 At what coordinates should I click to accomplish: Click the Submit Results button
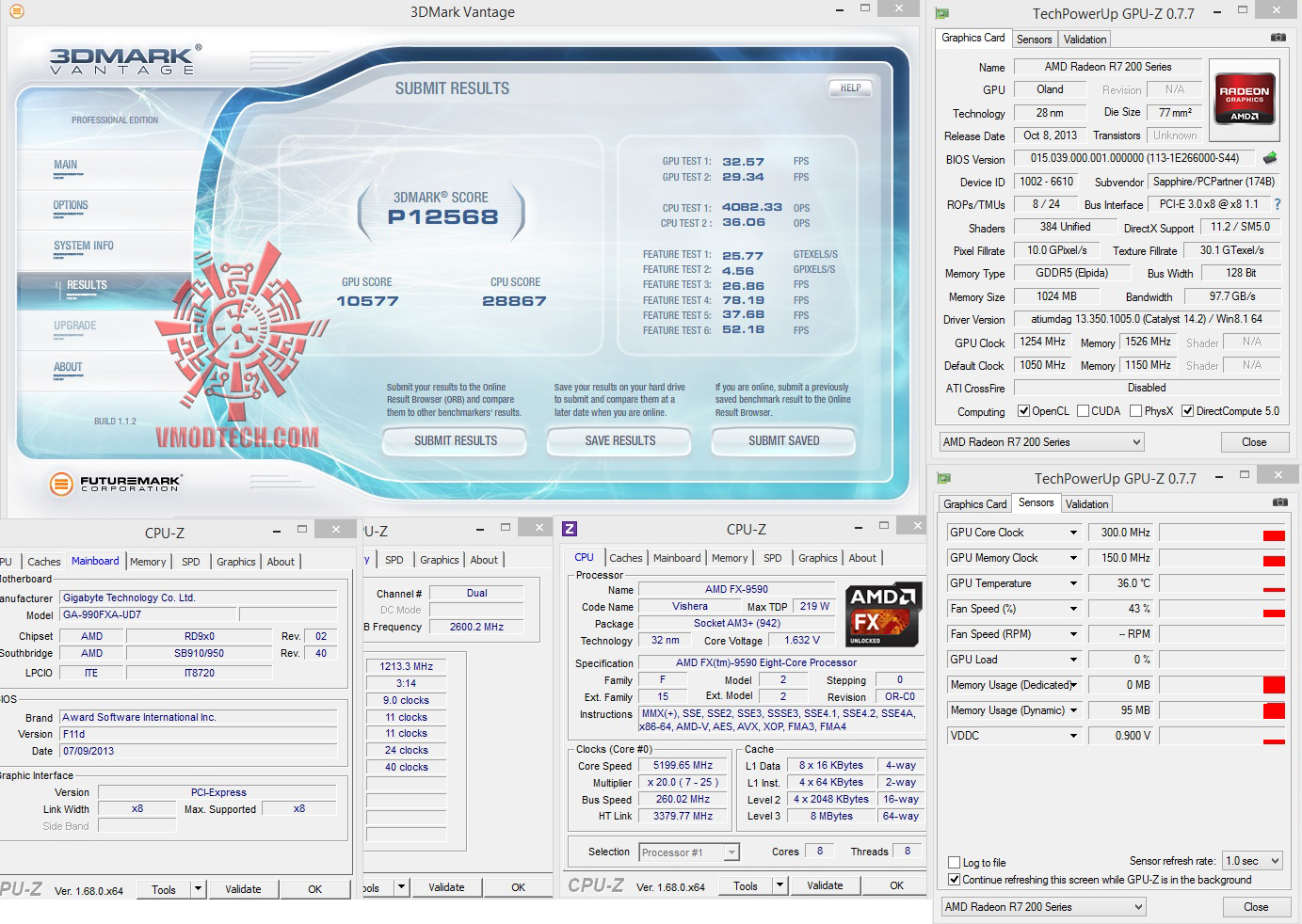point(456,440)
